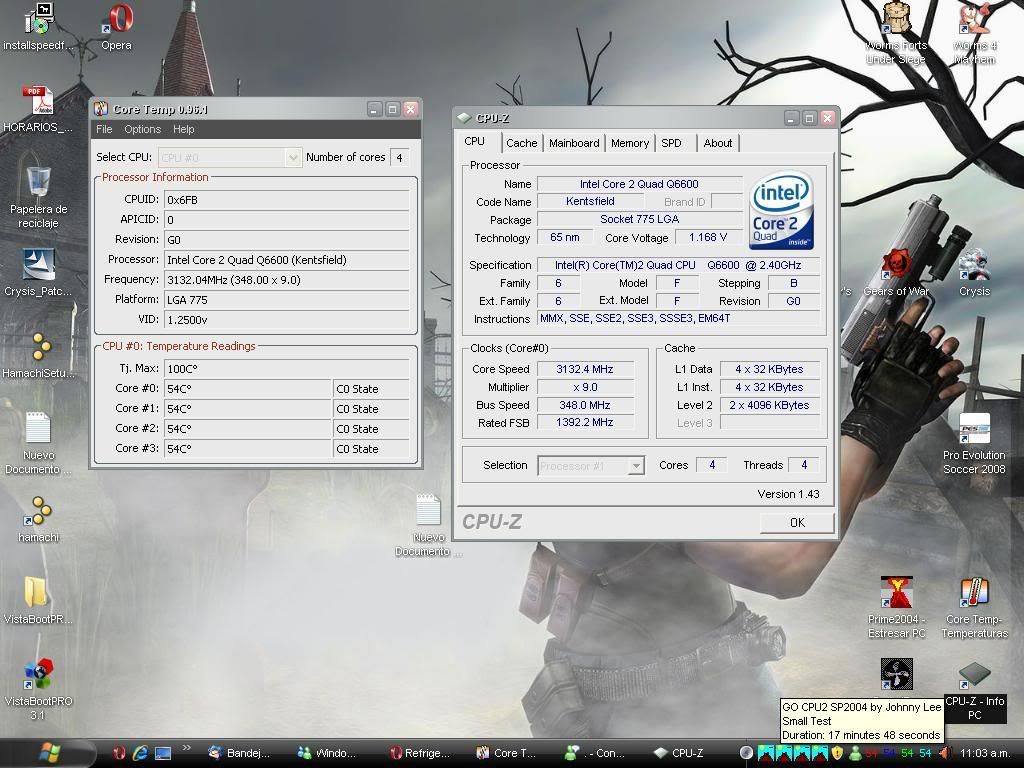Viewport: 1024px width, 768px height.
Task: Click the Core Speed value 3132.4 MHz
Action: pyautogui.click(x=585, y=369)
